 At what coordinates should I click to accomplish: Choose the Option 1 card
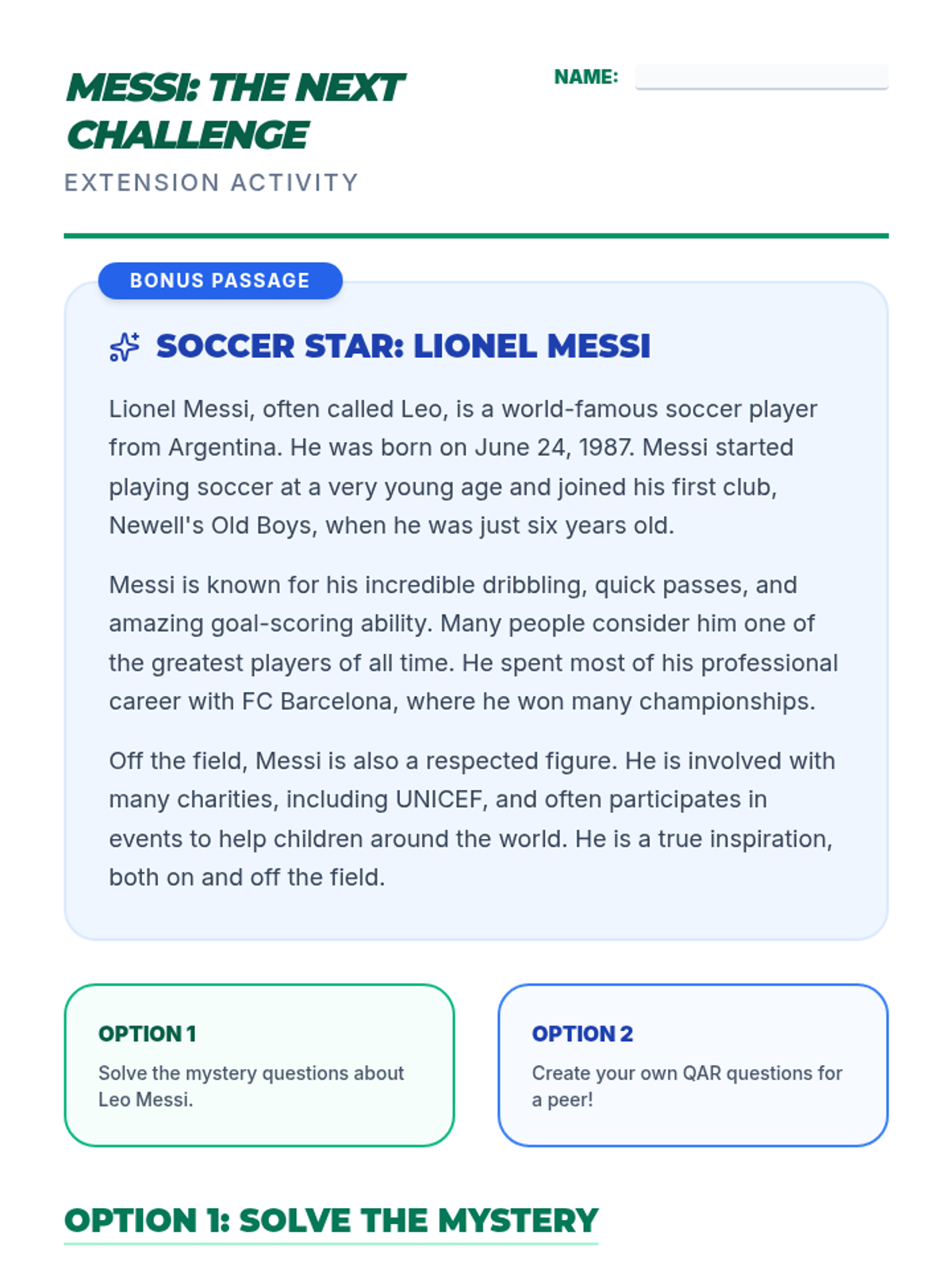[x=259, y=1064]
